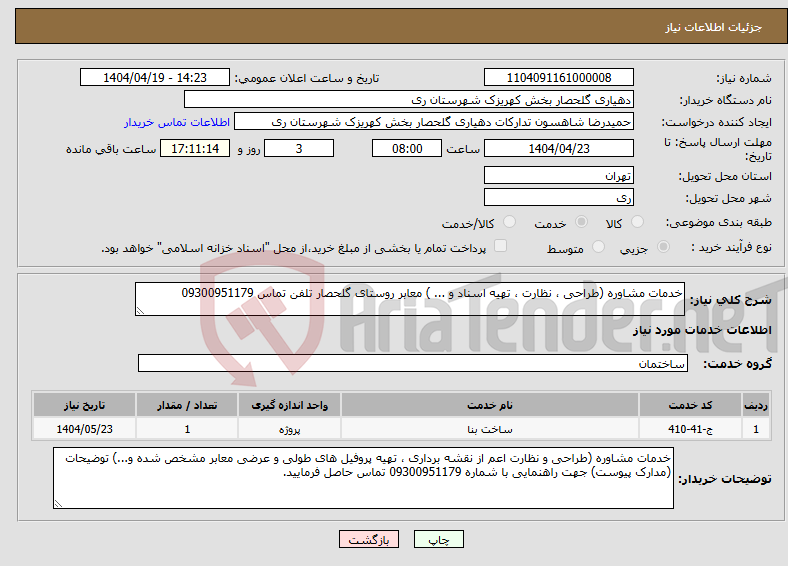Click the deadline date field 1404/04/23
Viewport: 788px width, 566px height.
click(559, 148)
